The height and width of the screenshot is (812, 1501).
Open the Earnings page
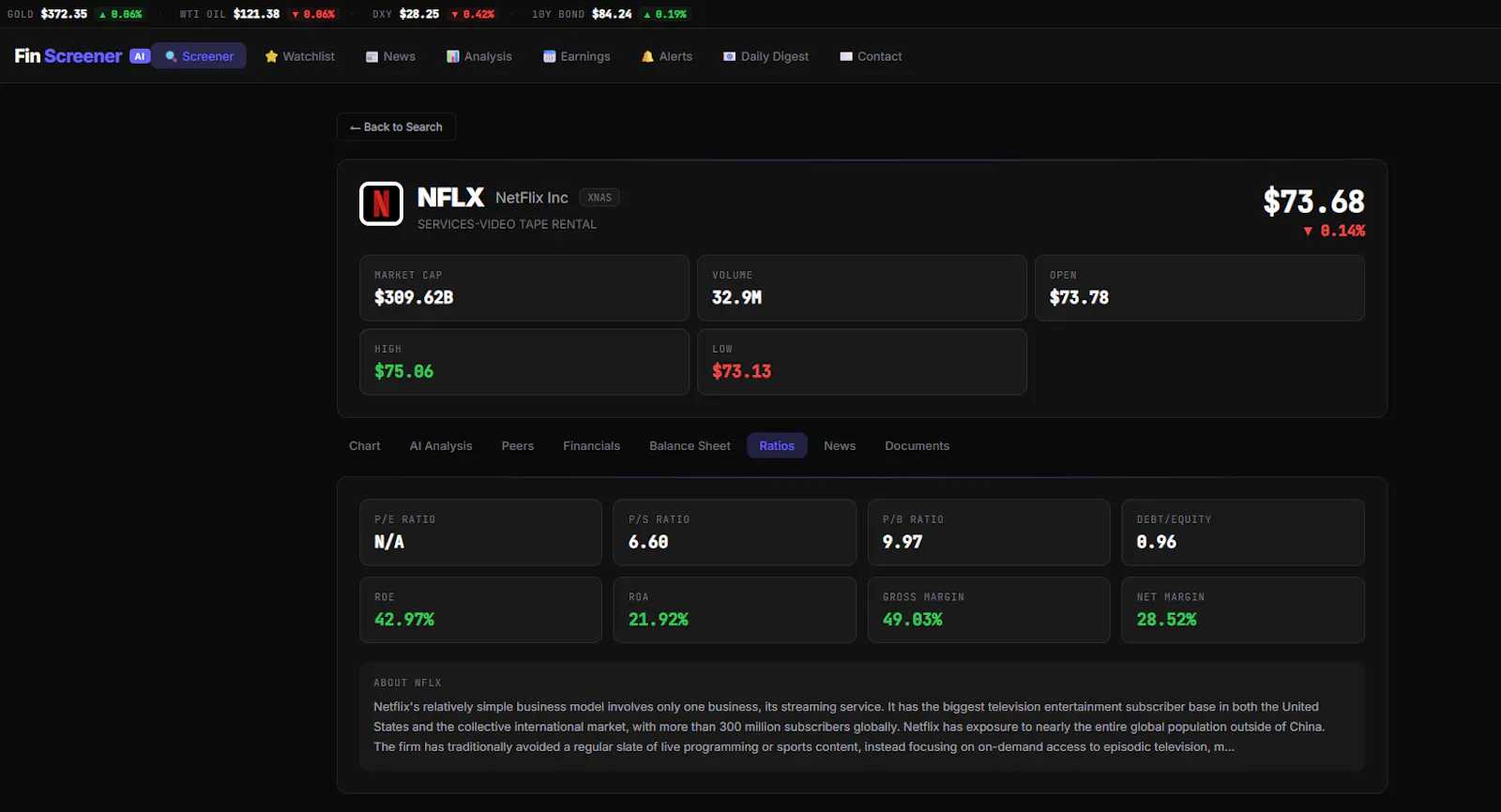(576, 56)
